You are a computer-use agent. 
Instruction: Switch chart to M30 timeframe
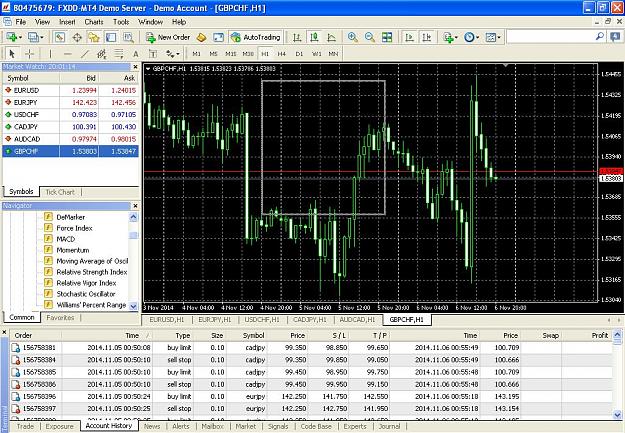click(x=248, y=53)
